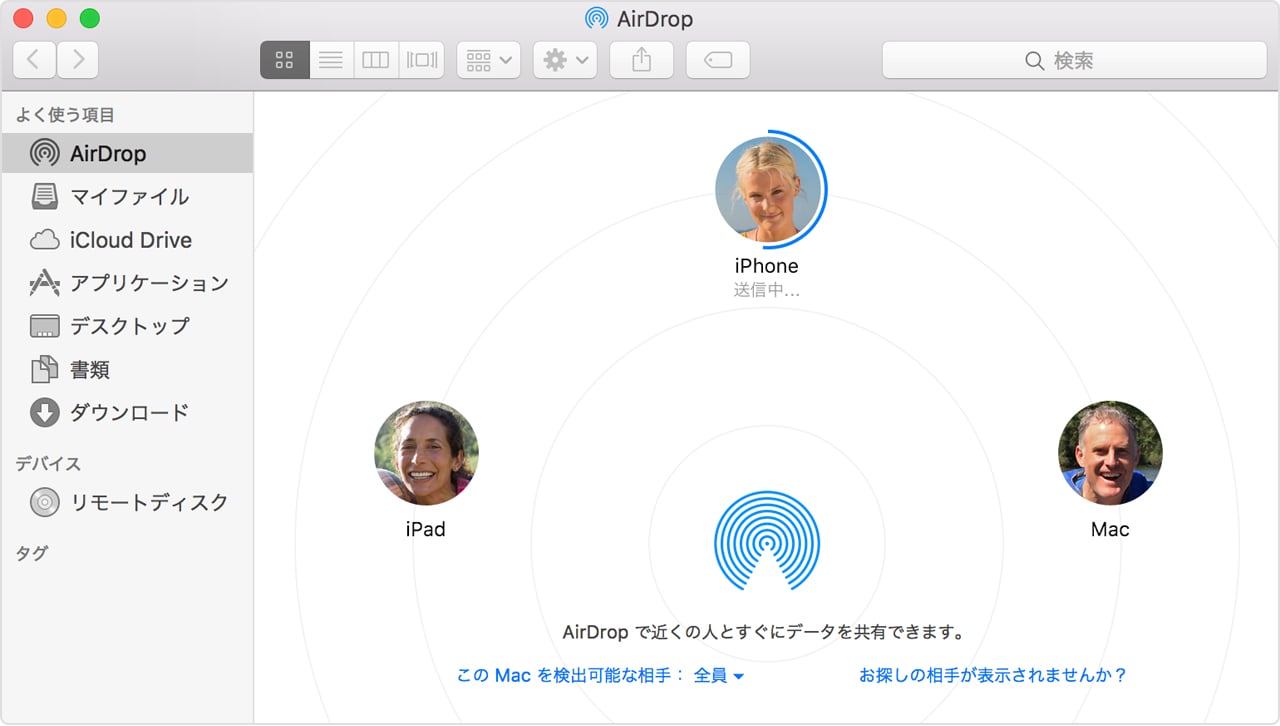
Task: Click the share toolbar button
Action: (x=641, y=60)
